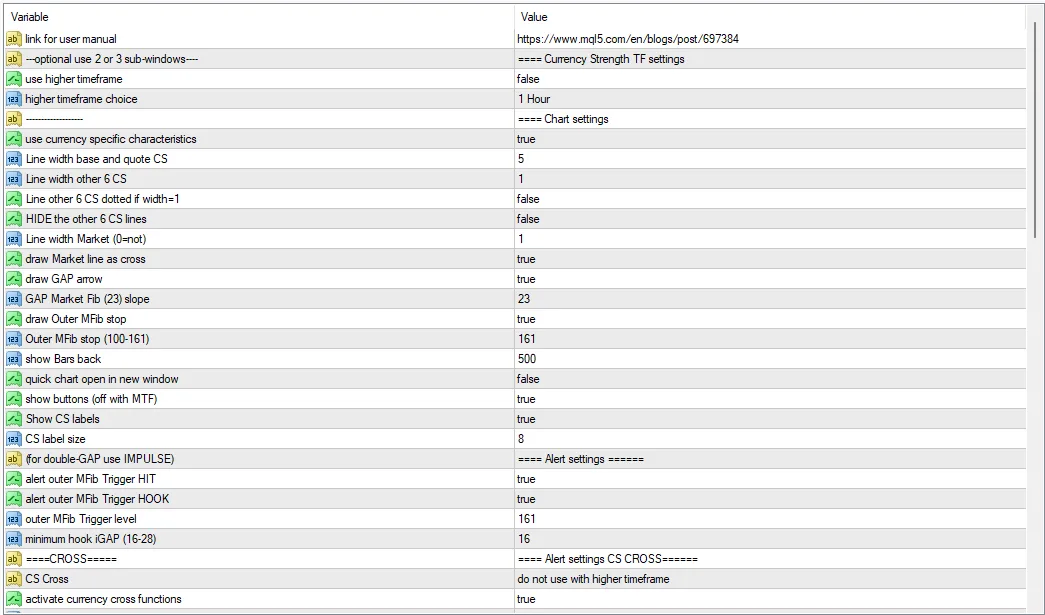Click the integer icon next to 'show Bars back'
Screen dimensions: 1045x615
[14, 359]
